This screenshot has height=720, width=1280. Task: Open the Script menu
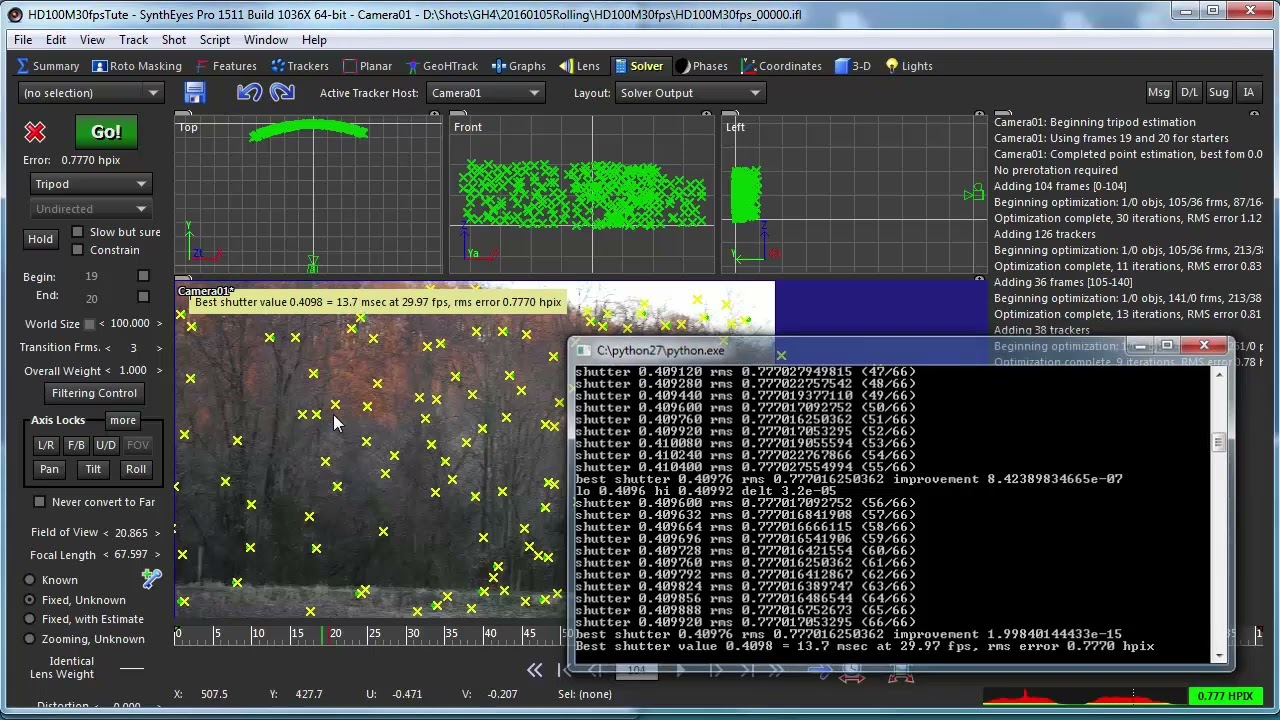[x=214, y=40]
